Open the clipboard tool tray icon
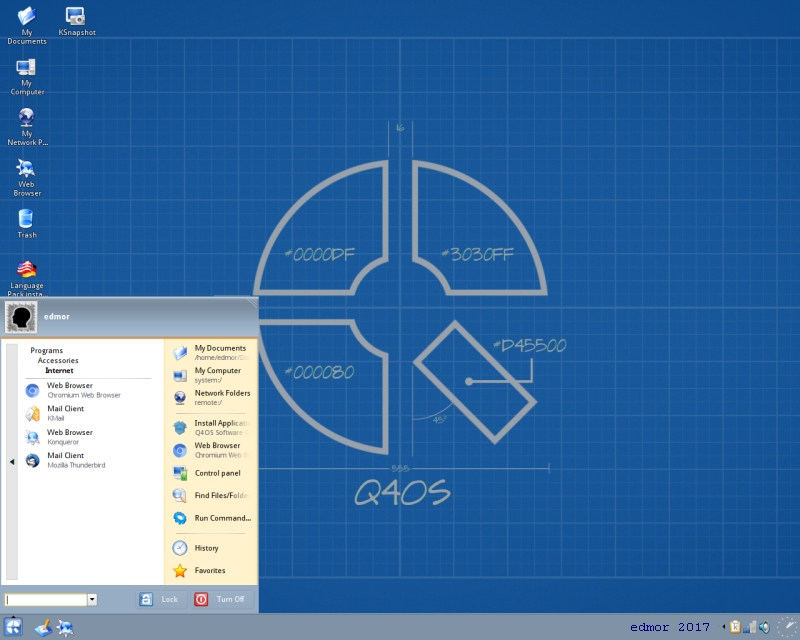 tap(735, 627)
